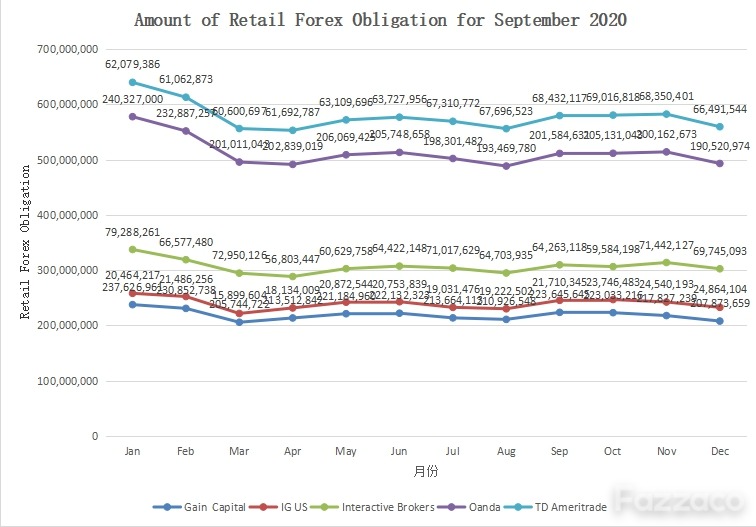This screenshot has width=756, height=527.
Task: Click the data label 79,288,261
Action: [133, 232]
